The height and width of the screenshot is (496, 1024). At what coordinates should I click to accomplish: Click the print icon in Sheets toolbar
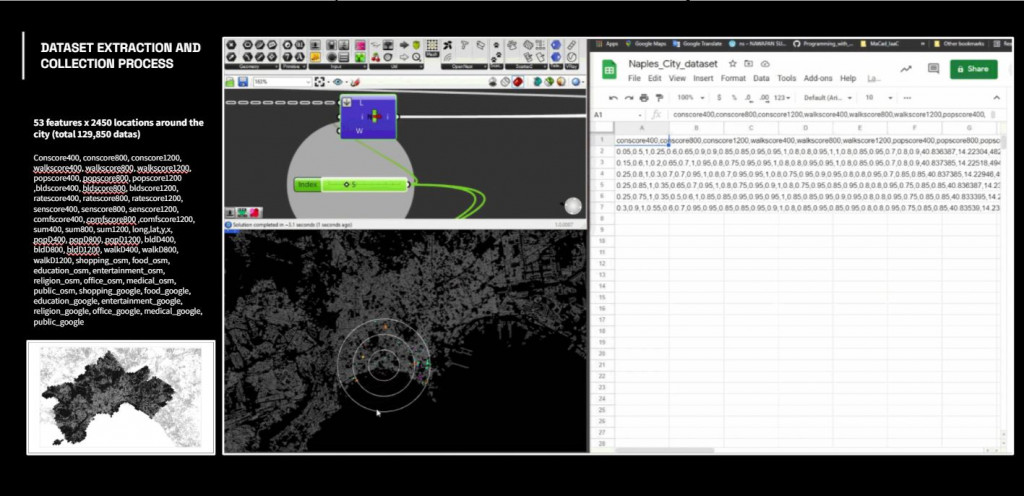(x=643, y=98)
